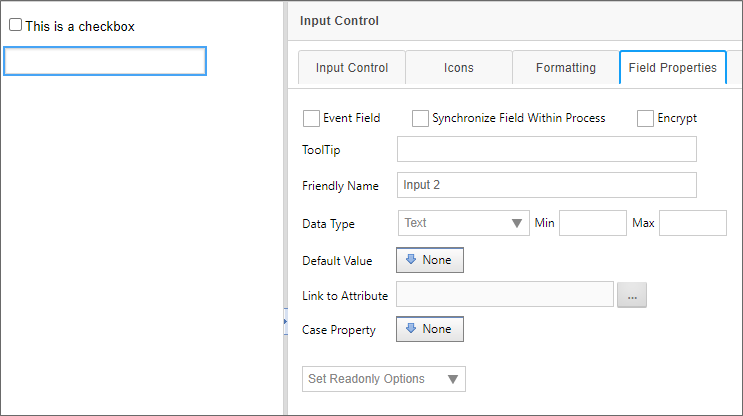Select the Field Properties tab
Screen dimensions: 743x416
click(x=673, y=68)
